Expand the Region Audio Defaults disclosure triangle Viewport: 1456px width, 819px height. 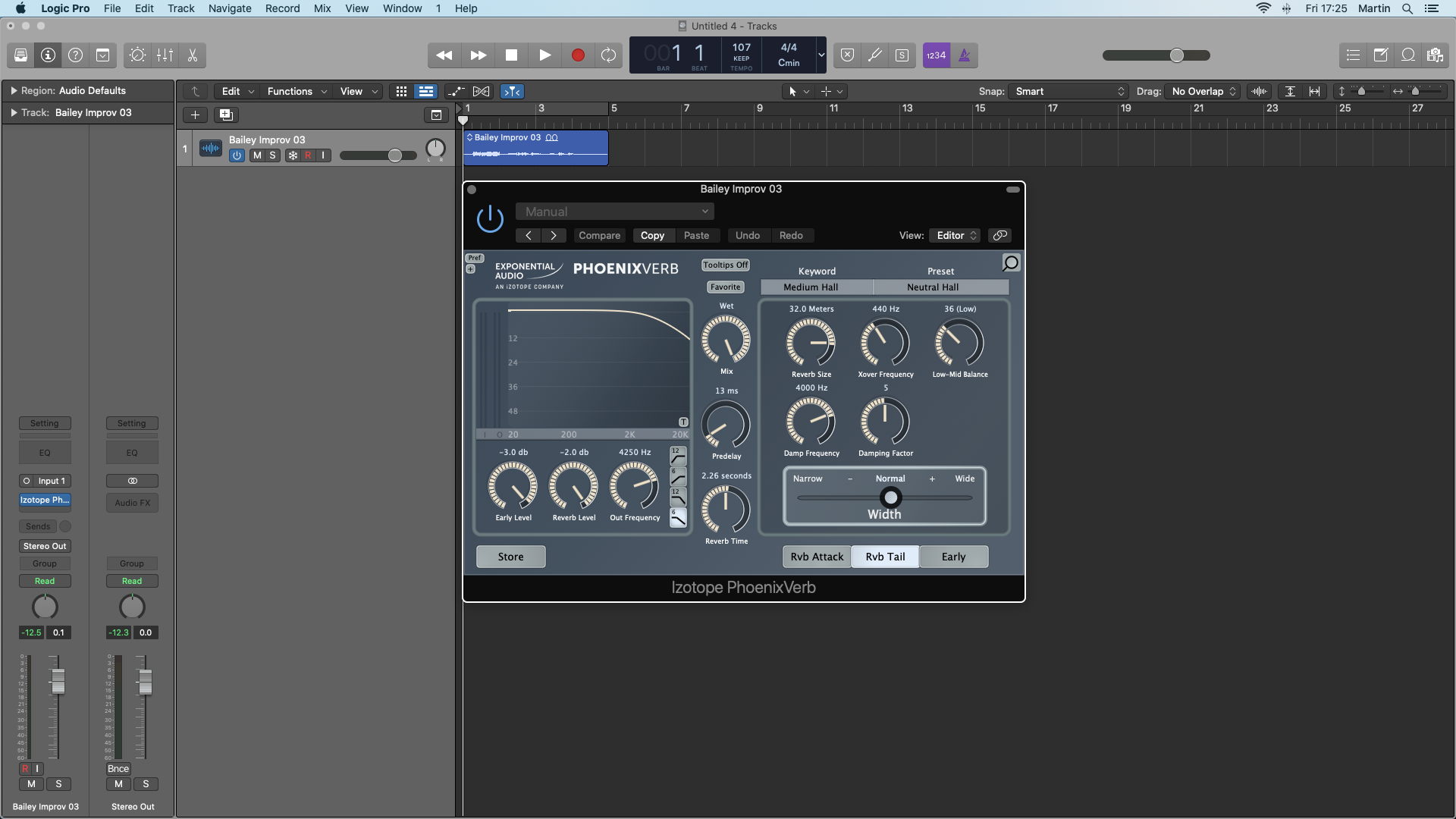point(14,90)
